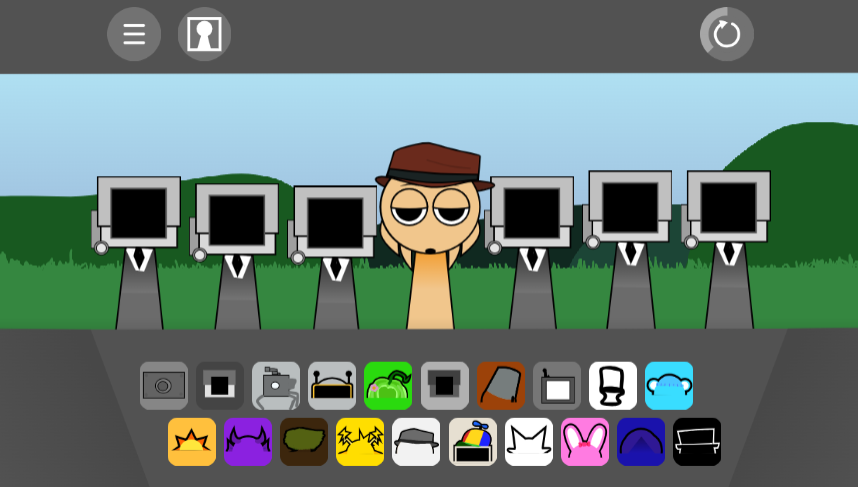
Task: Click the fedora-wearing orange character
Action: [432, 230]
